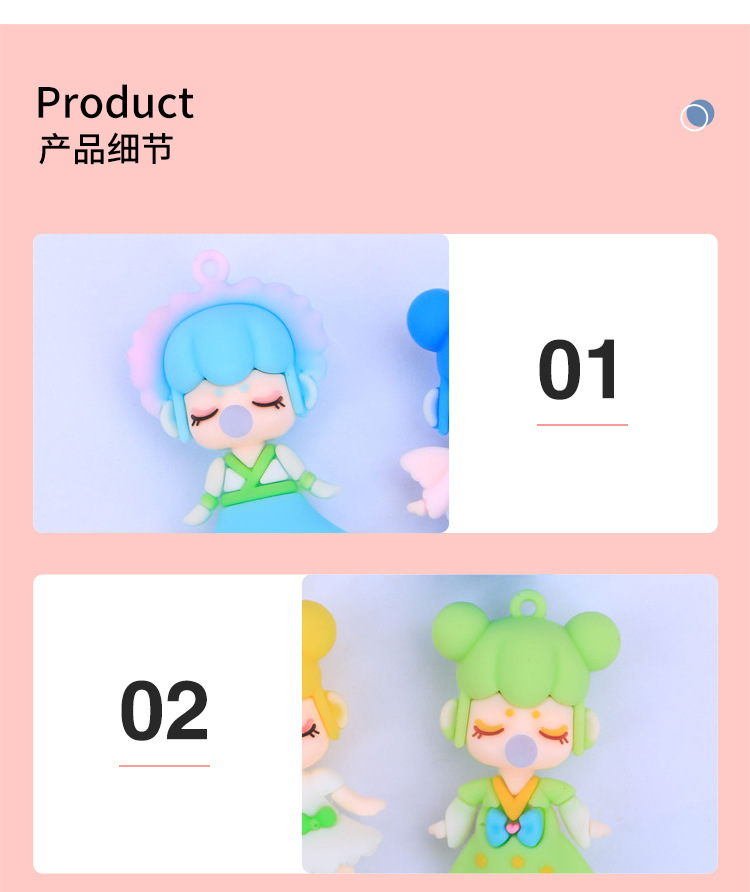Click the red underline beneath 01
Screen dimensions: 750x892
(582, 425)
